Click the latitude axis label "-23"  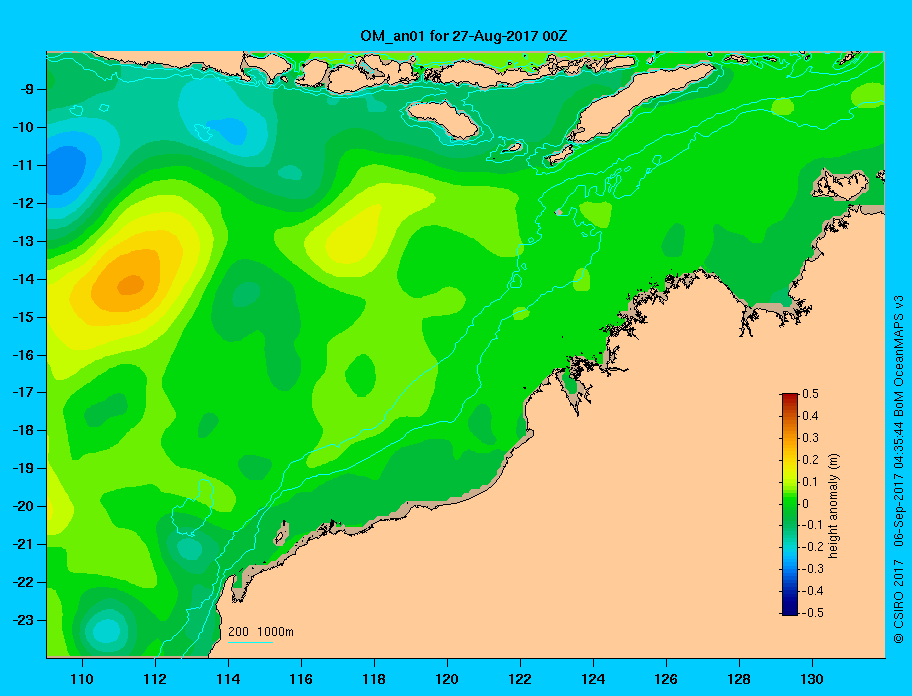(x=23, y=620)
